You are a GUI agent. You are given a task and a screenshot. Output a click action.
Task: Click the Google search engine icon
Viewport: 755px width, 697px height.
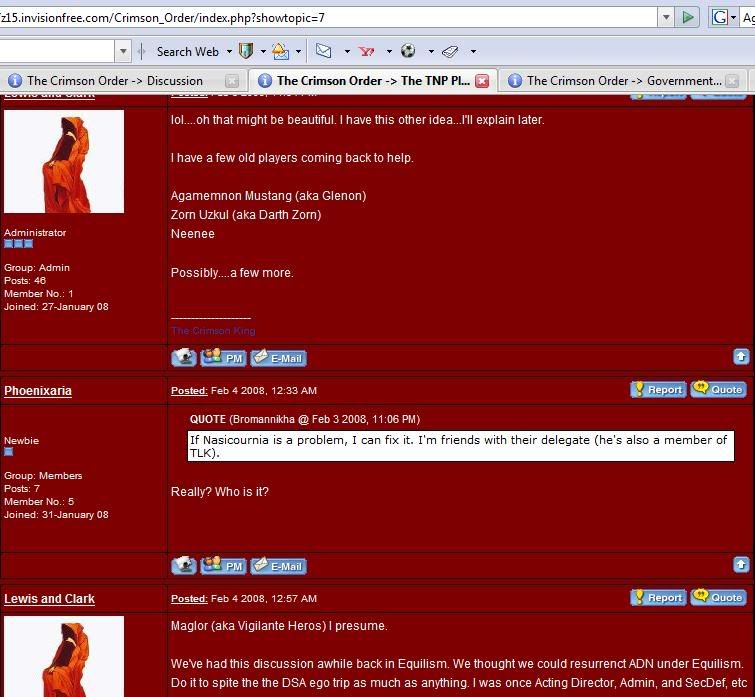point(719,18)
